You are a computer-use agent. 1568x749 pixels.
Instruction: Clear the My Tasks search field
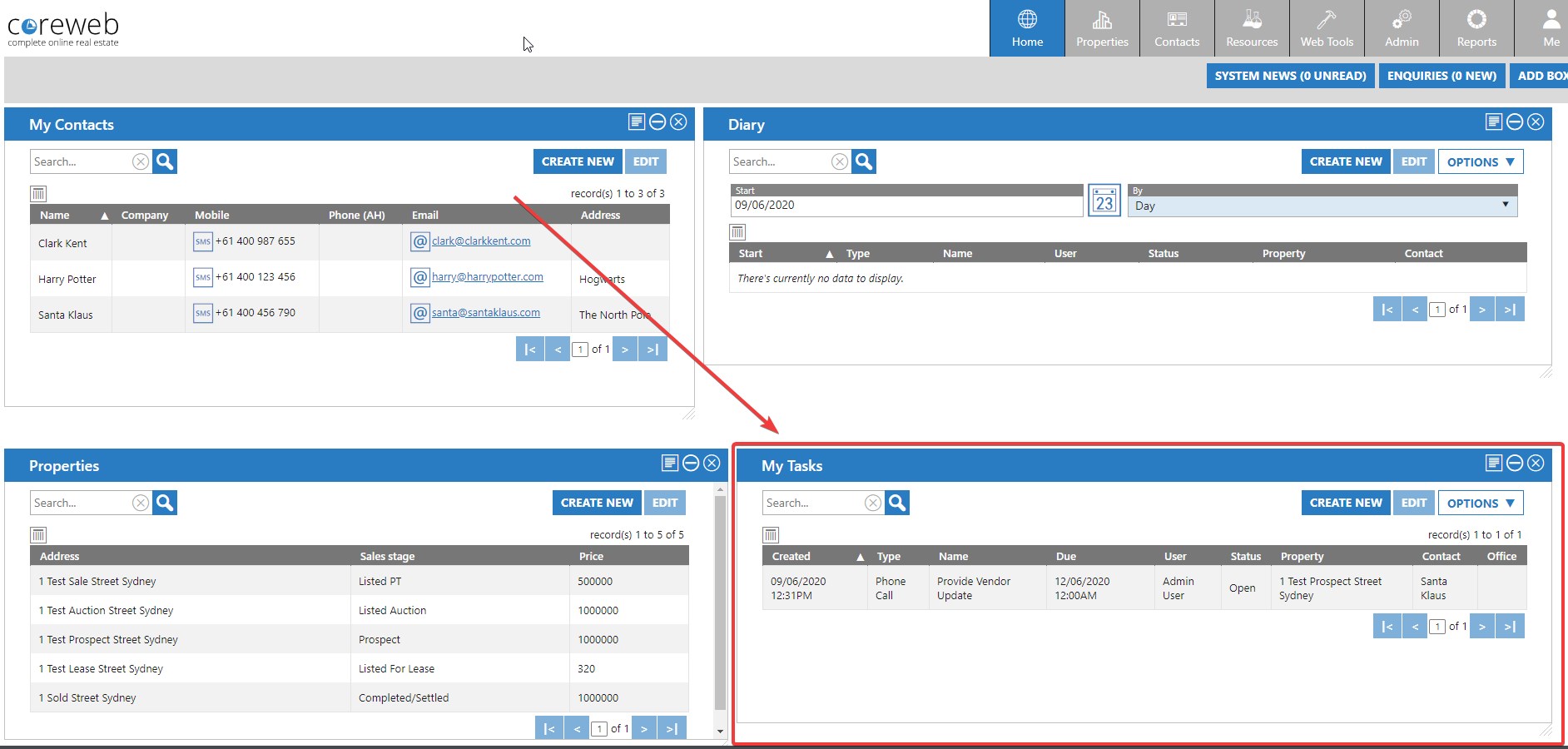pos(872,503)
